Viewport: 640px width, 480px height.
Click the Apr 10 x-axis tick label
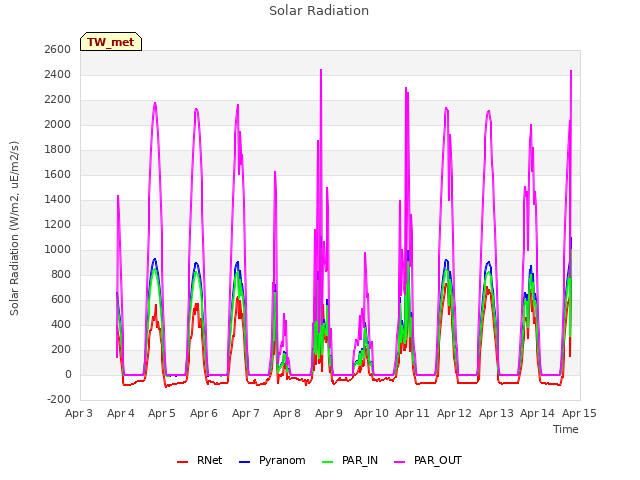[371, 413]
